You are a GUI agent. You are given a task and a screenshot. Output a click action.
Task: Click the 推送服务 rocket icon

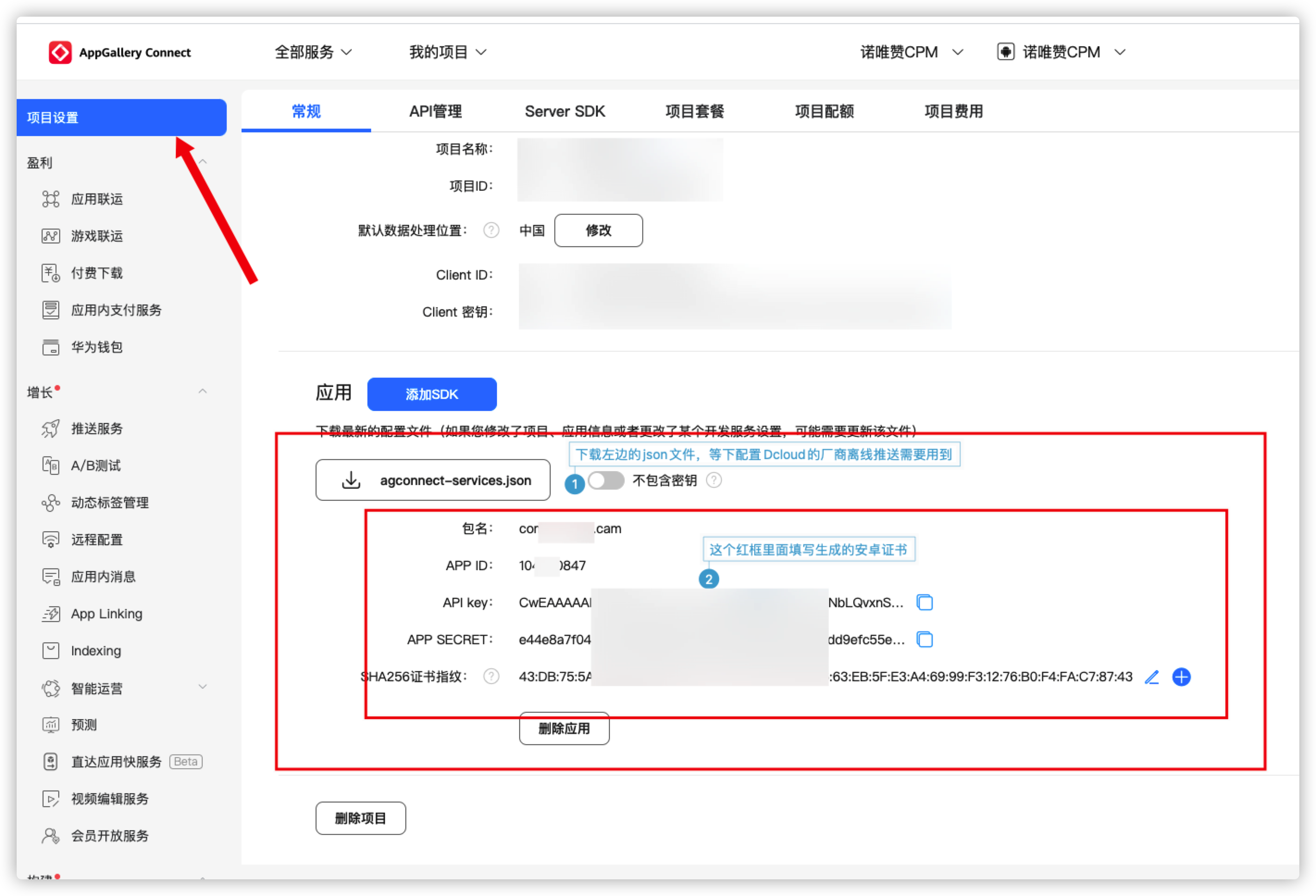(x=50, y=428)
